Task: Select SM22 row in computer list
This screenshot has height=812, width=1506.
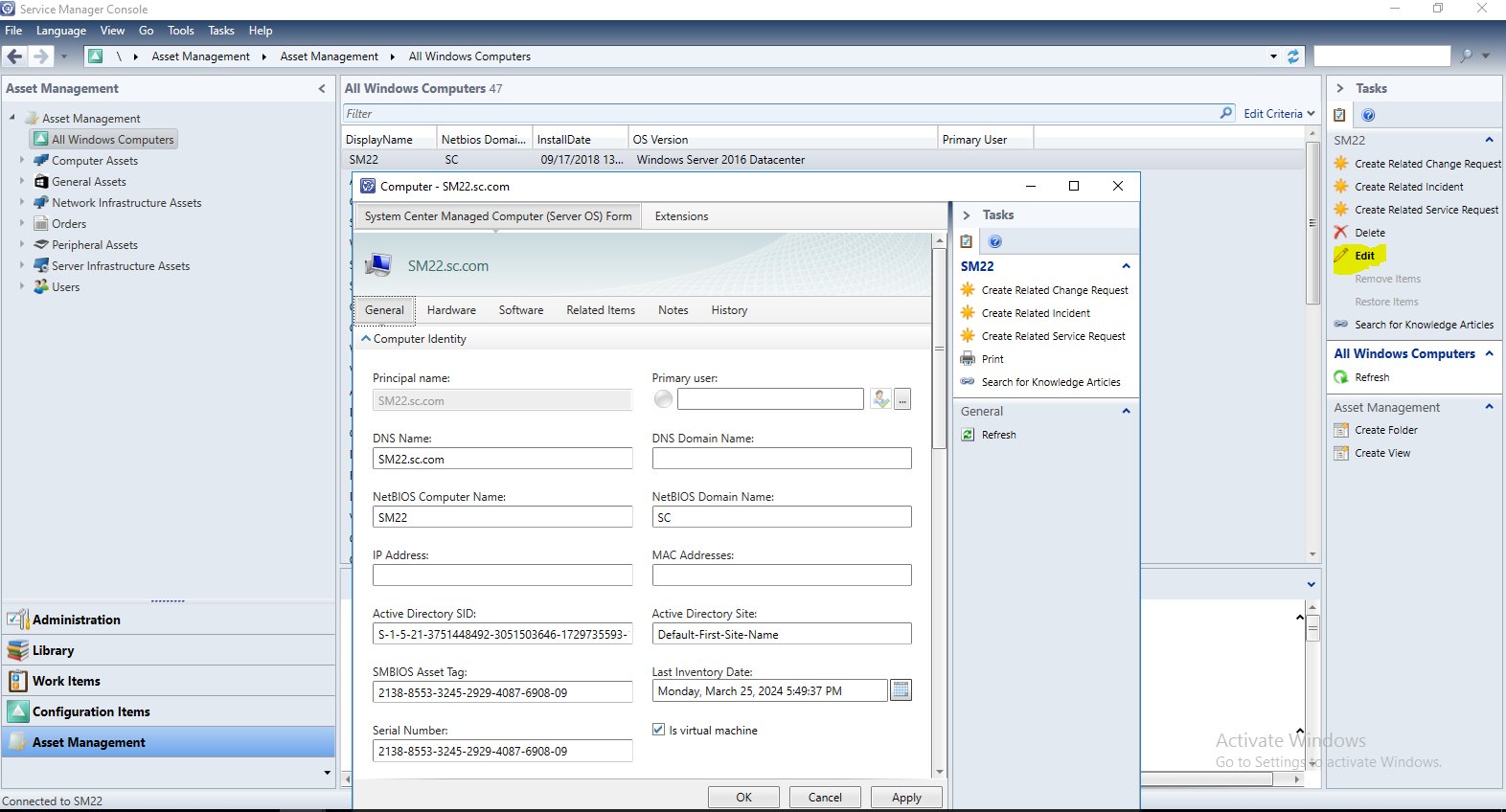Action: point(824,160)
